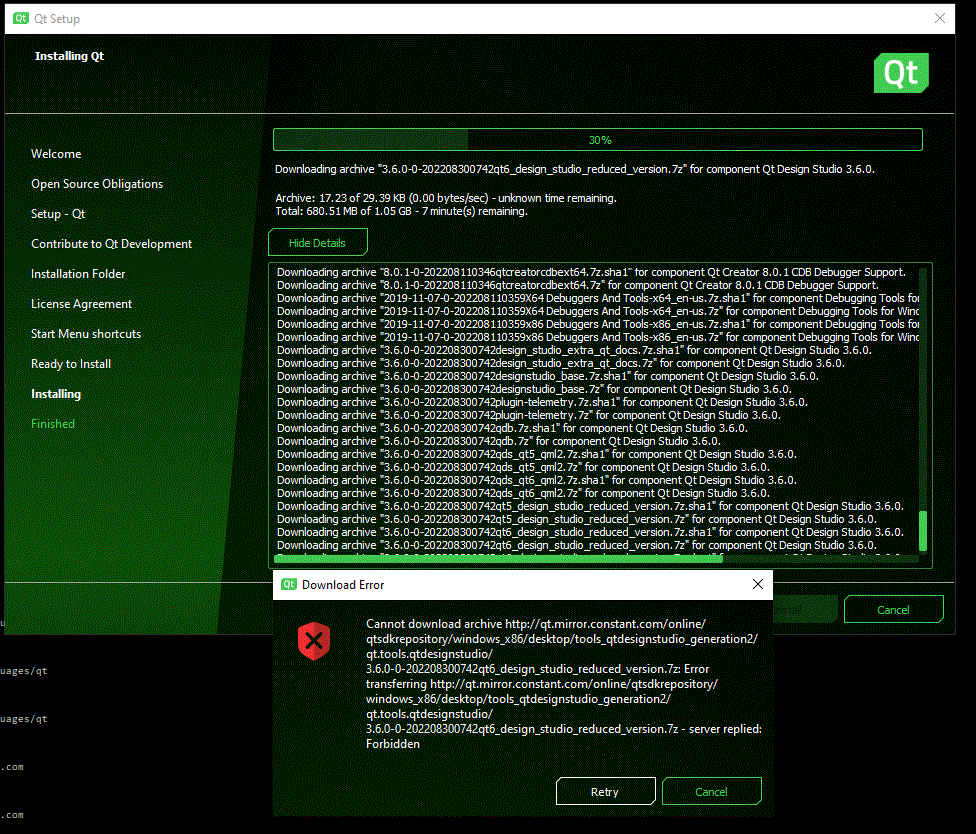Screen dimensions: 976x834
Task: Hide the installation details
Action: (x=317, y=243)
